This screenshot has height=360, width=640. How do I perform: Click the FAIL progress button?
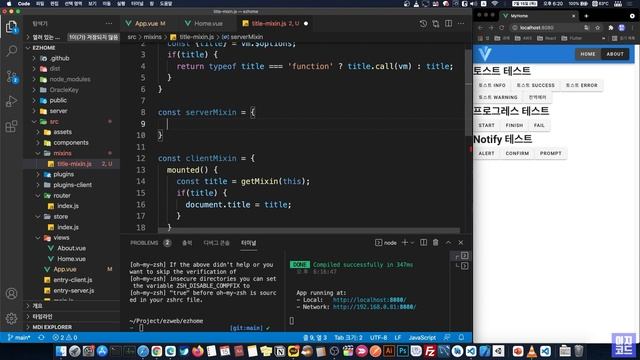pos(539,125)
